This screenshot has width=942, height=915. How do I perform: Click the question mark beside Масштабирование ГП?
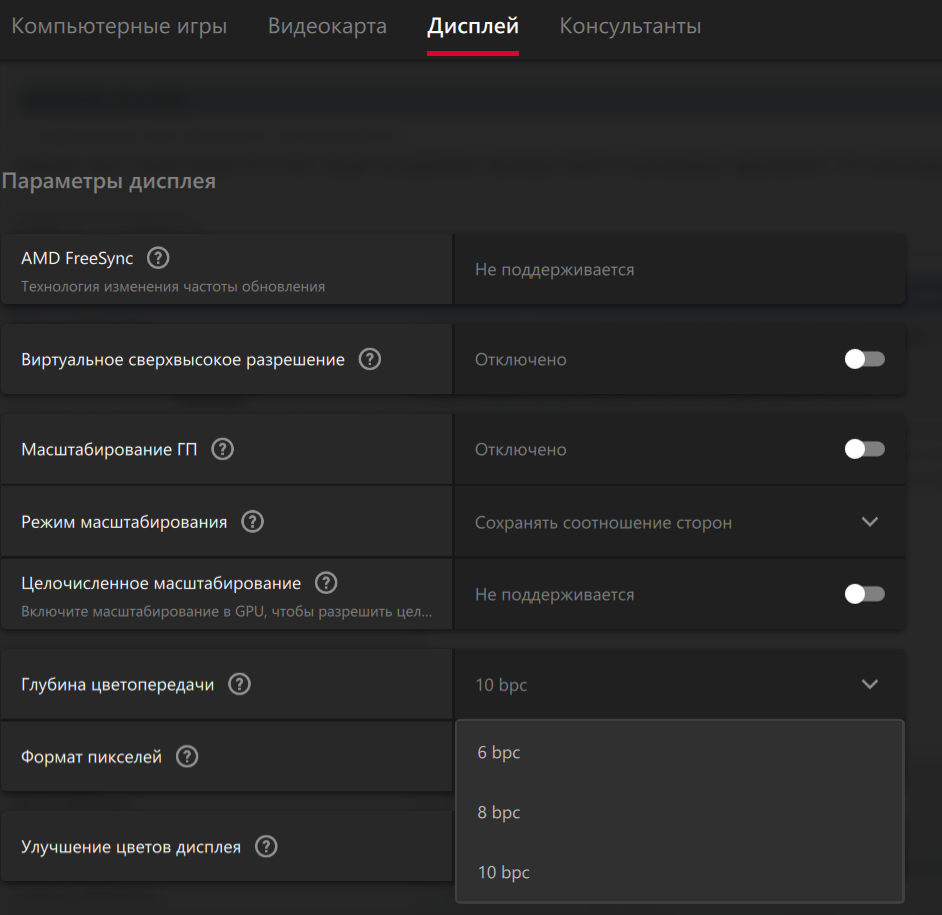pyautogui.click(x=223, y=449)
